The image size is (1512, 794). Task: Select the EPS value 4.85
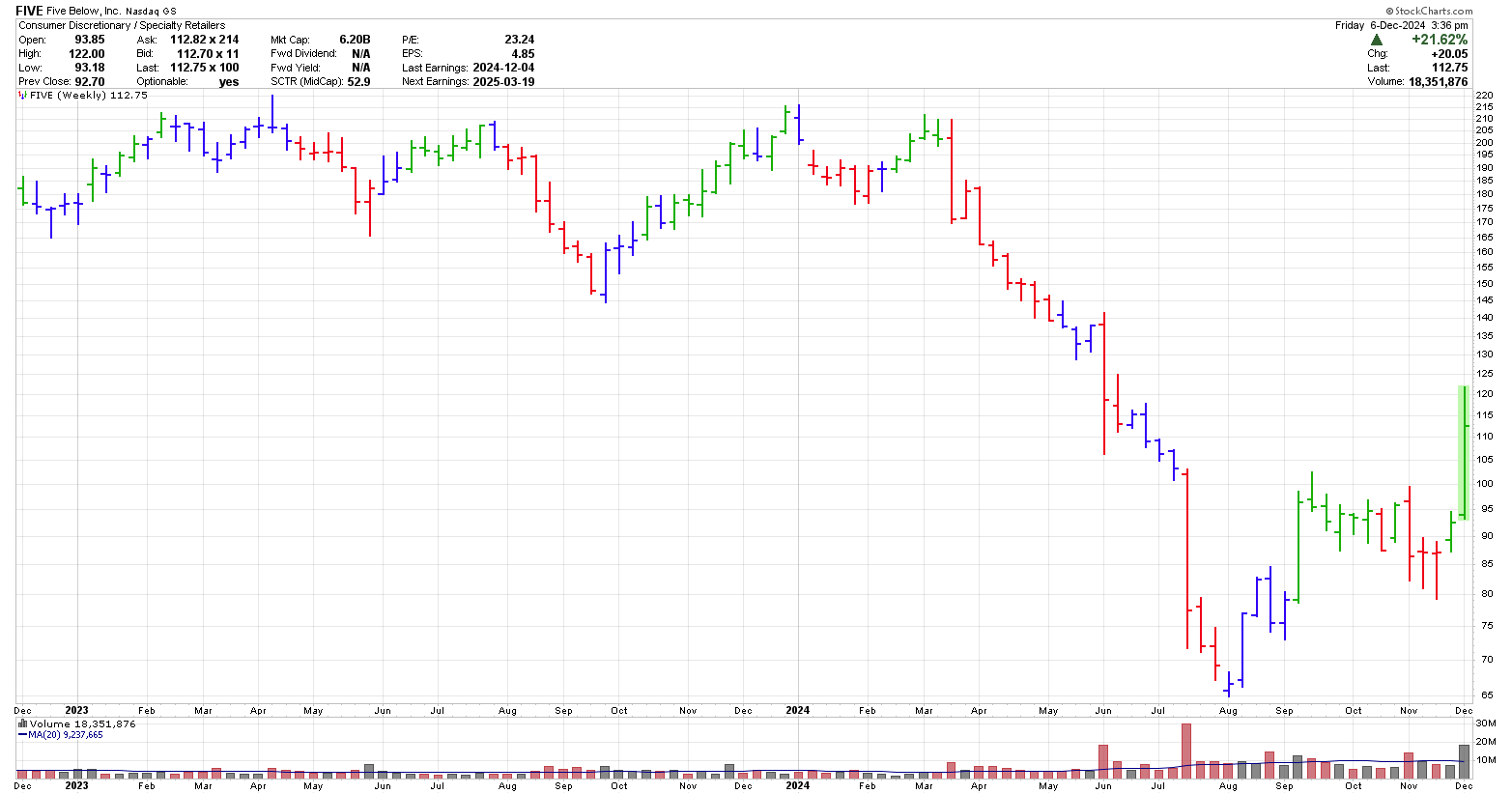(x=523, y=54)
